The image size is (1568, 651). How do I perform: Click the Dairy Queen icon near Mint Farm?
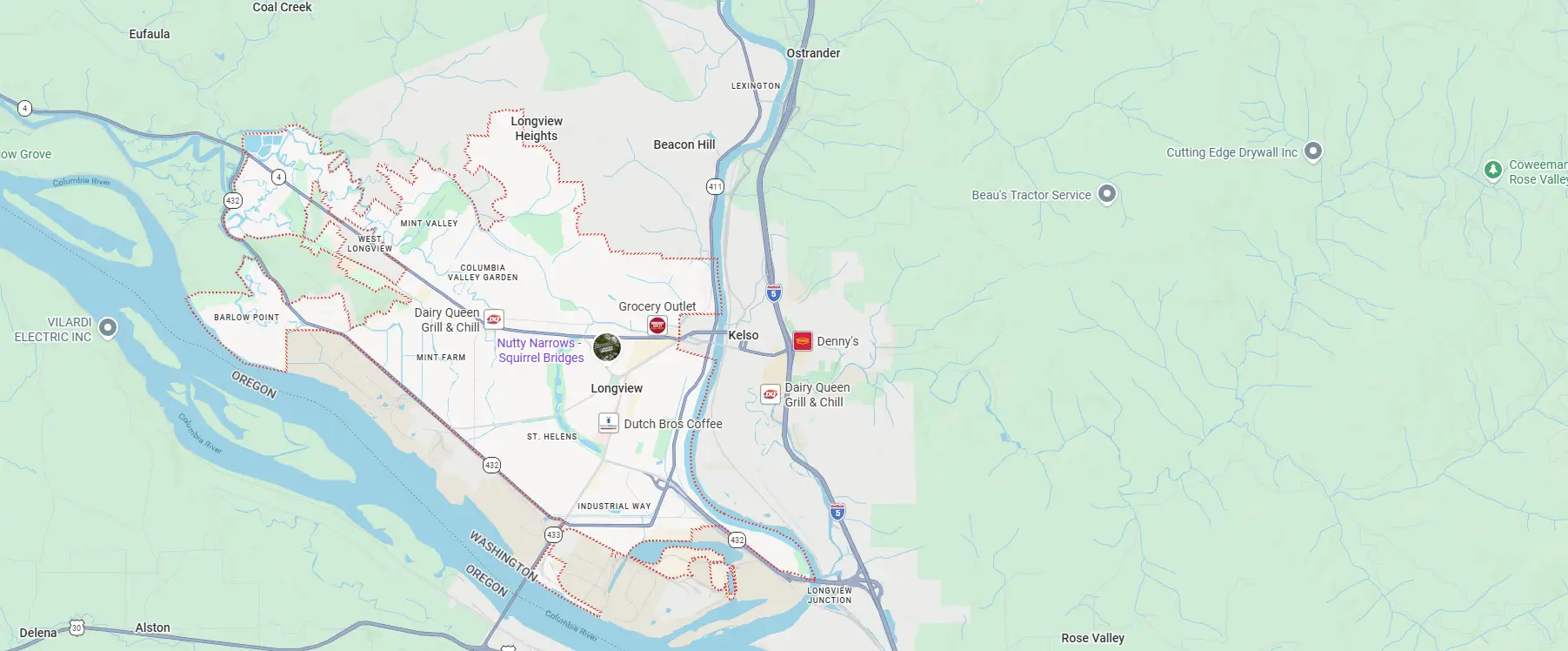[x=494, y=319]
